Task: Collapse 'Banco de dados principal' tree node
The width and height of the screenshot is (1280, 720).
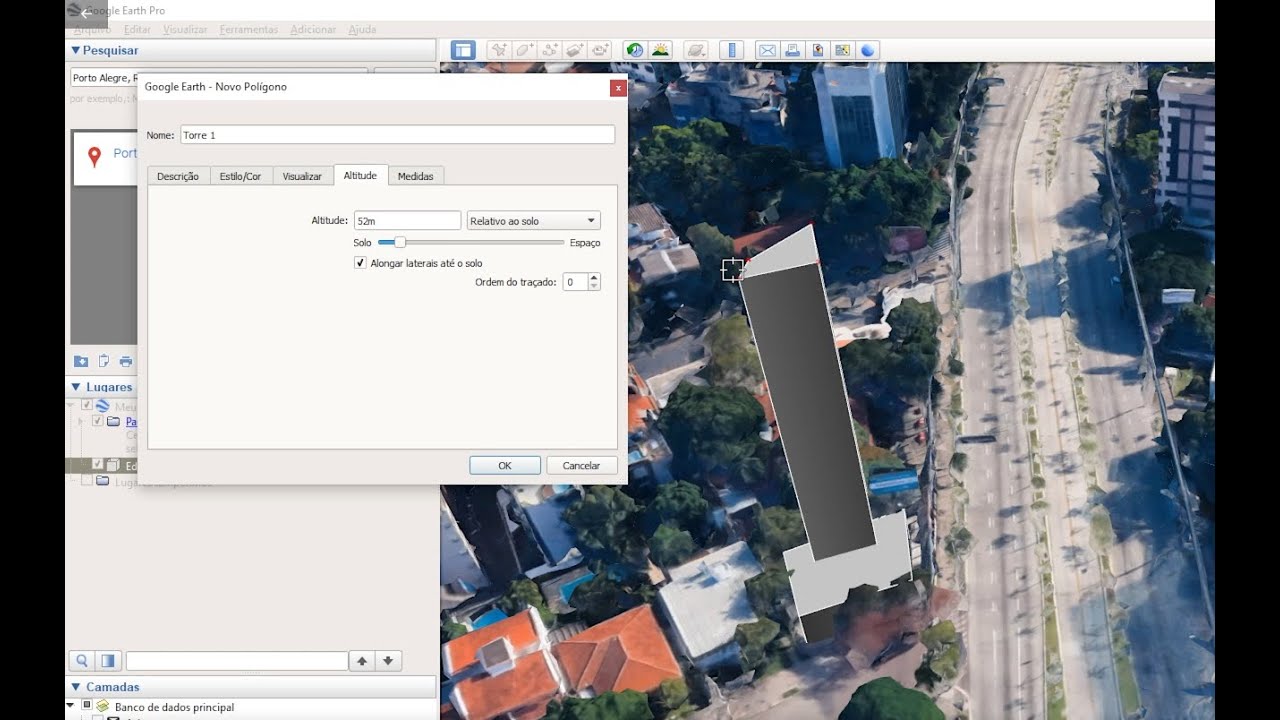Action: (x=71, y=706)
